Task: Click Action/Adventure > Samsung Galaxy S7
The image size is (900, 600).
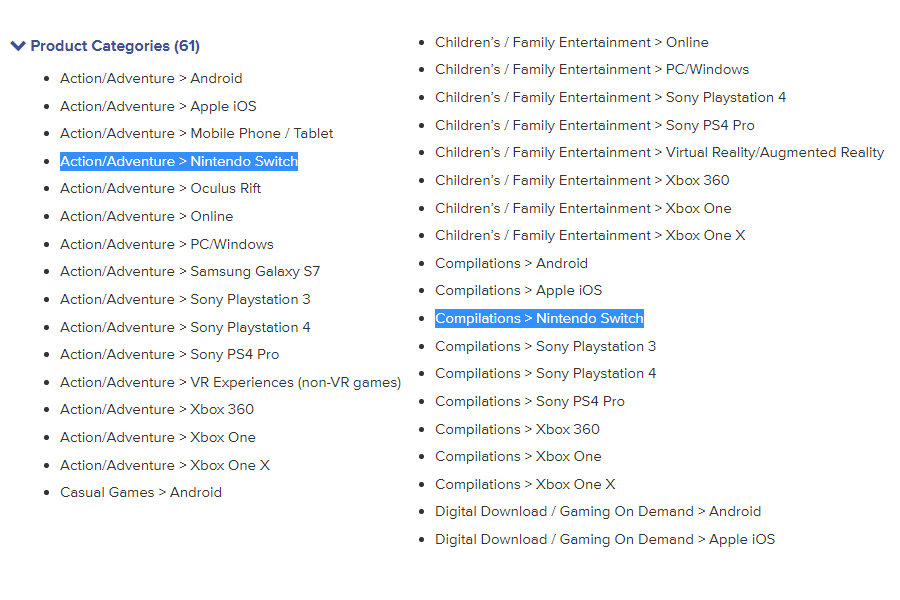Action: (x=190, y=271)
